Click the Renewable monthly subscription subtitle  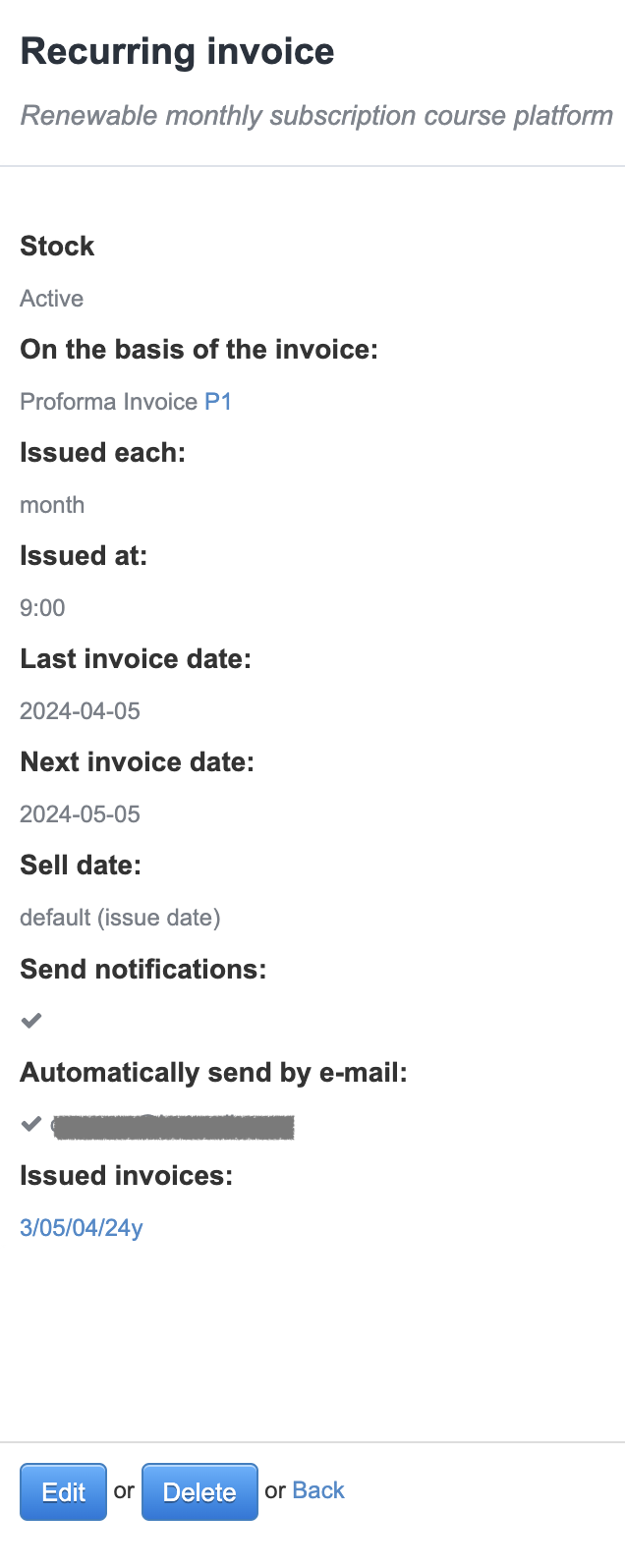tap(316, 116)
